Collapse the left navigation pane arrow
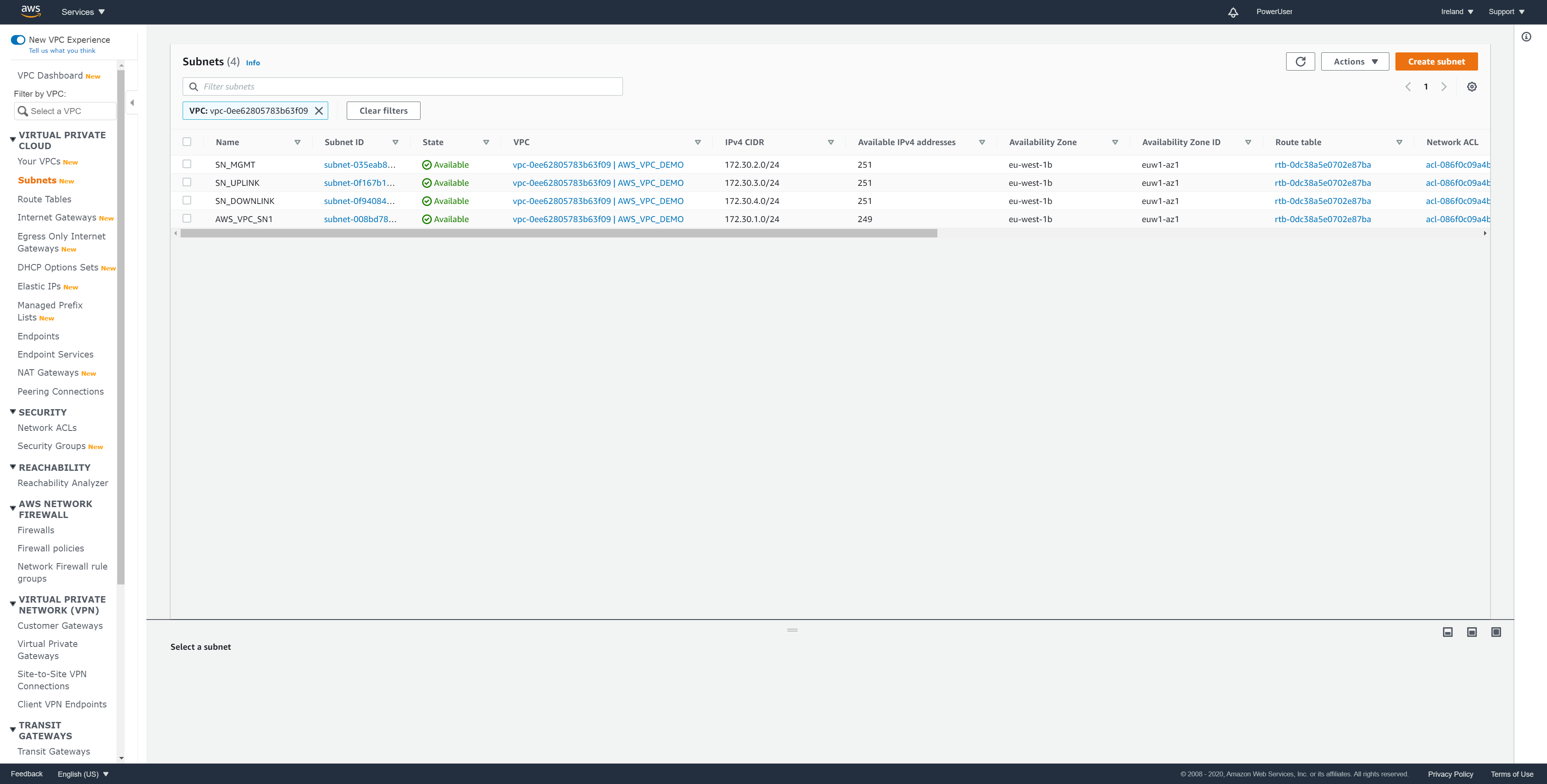Image resolution: width=1547 pixels, height=784 pixels. coord(132,103)
